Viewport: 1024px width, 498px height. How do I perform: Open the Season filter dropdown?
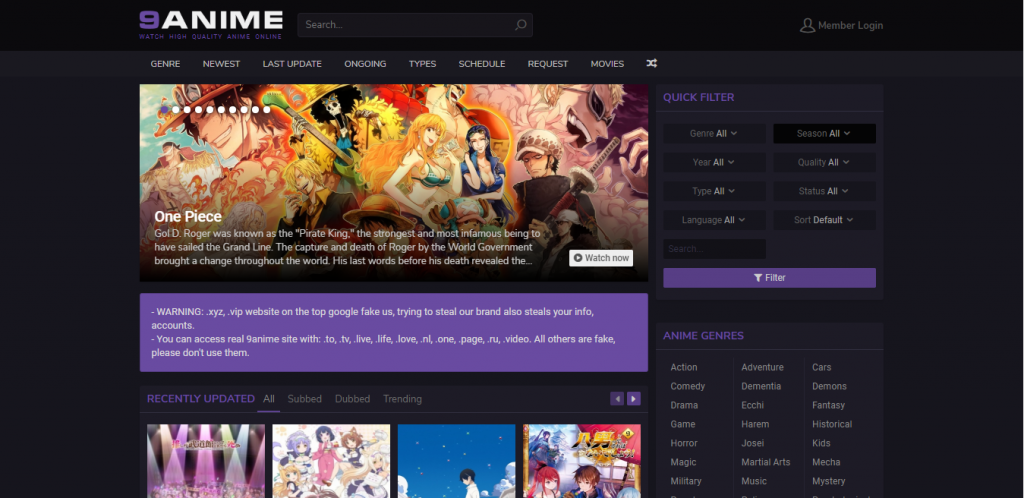(x=824, y=134)
